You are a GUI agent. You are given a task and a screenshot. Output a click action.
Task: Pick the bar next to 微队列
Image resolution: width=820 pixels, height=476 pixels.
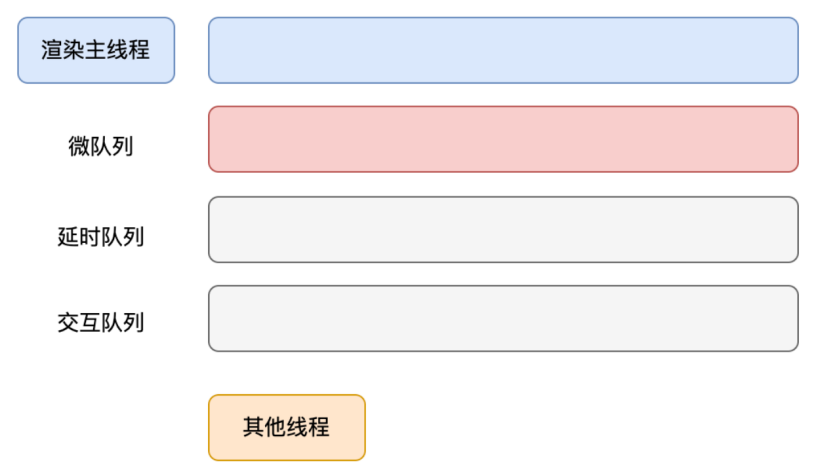(x=503, y=139)
